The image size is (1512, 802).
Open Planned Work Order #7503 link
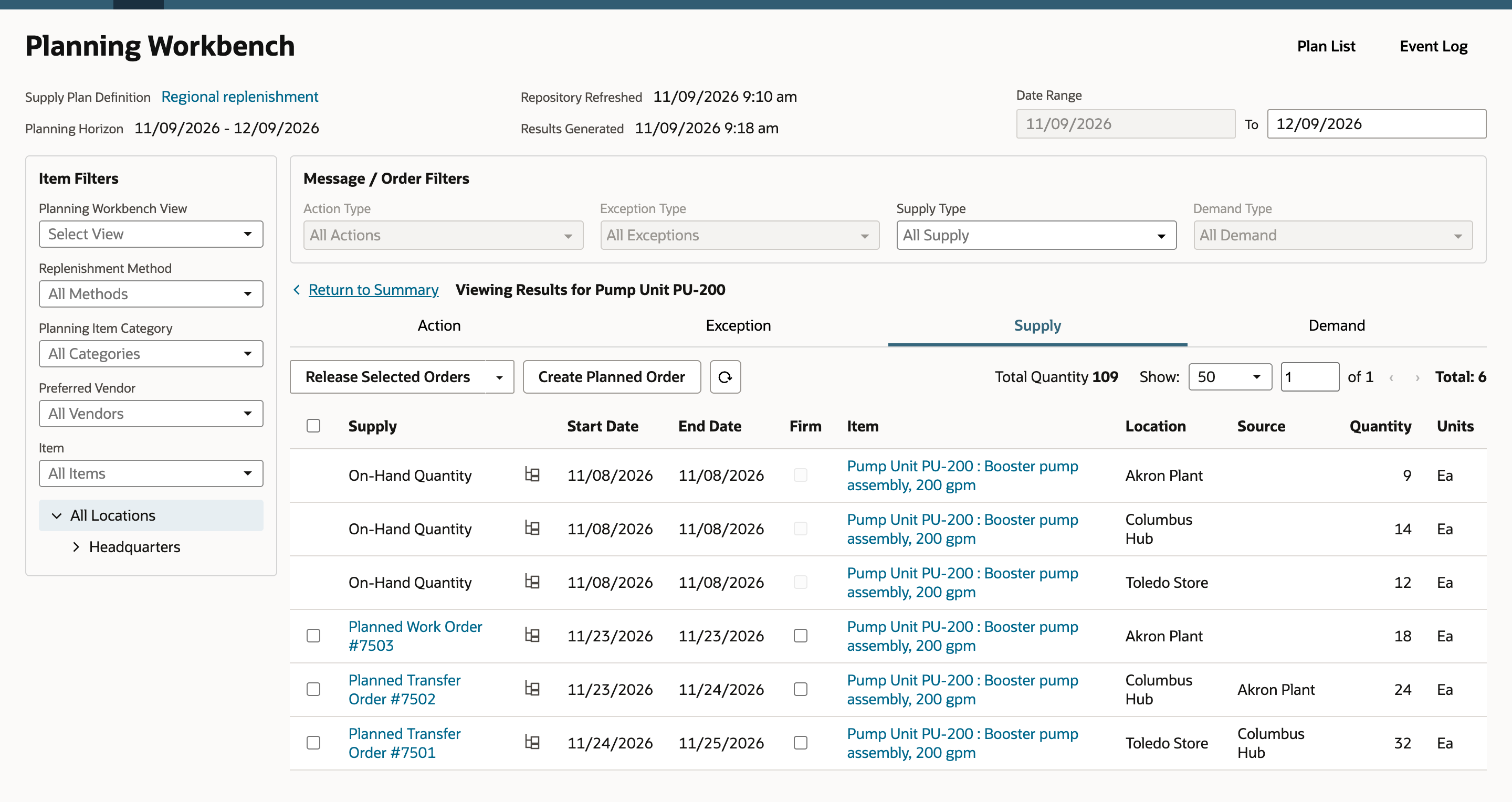(415, 636)
